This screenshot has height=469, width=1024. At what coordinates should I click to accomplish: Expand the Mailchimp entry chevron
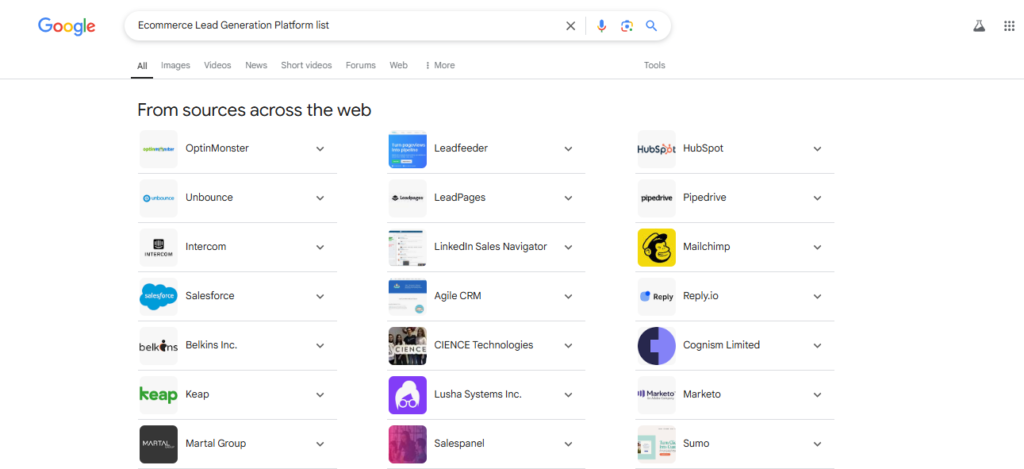click(x=817, y=247)
